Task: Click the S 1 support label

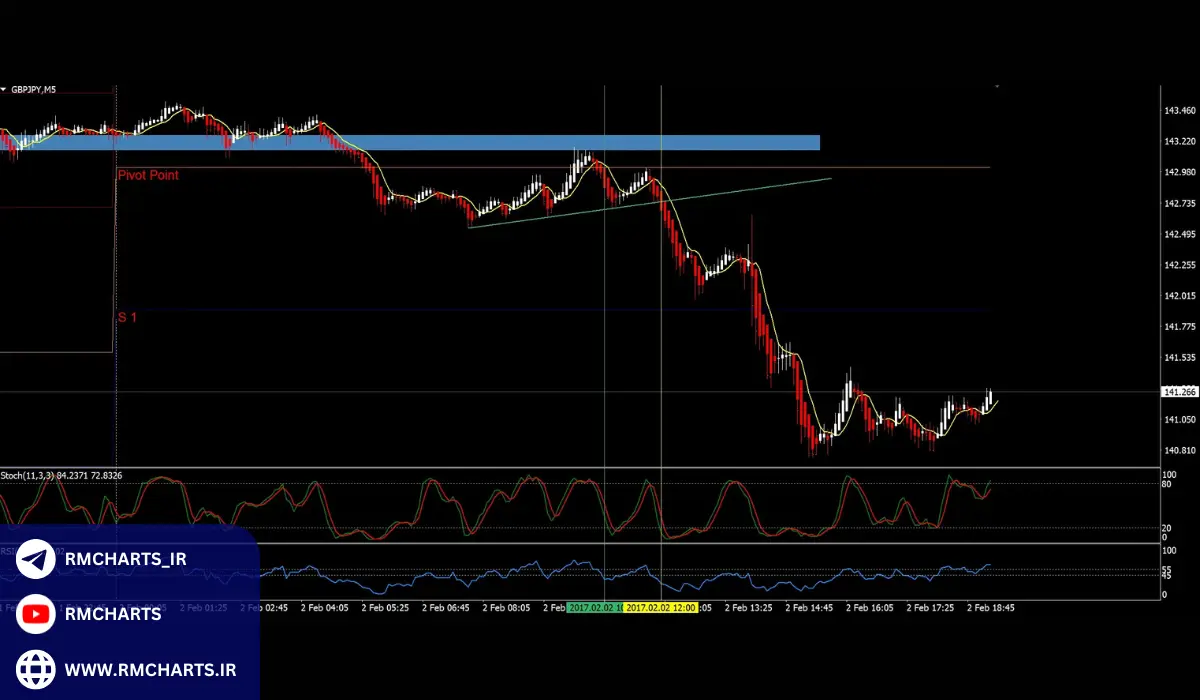Action: coord(127,317)
